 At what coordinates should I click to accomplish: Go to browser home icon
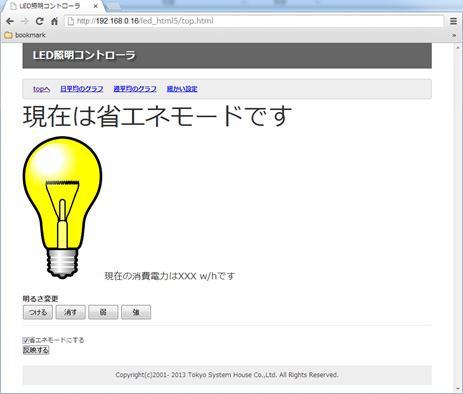54,21
